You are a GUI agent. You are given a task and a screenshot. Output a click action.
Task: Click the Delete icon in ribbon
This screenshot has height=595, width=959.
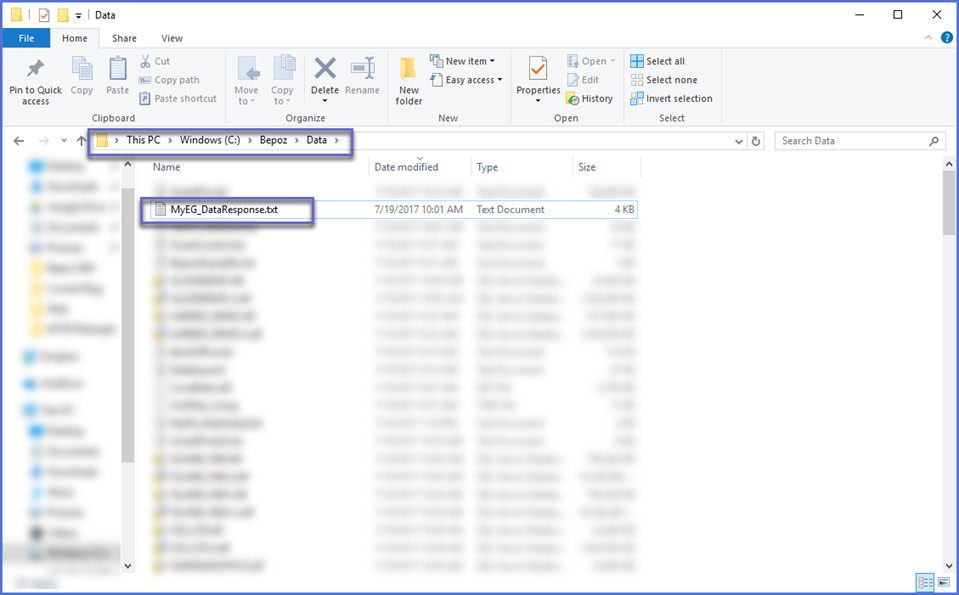click(325, 70)
